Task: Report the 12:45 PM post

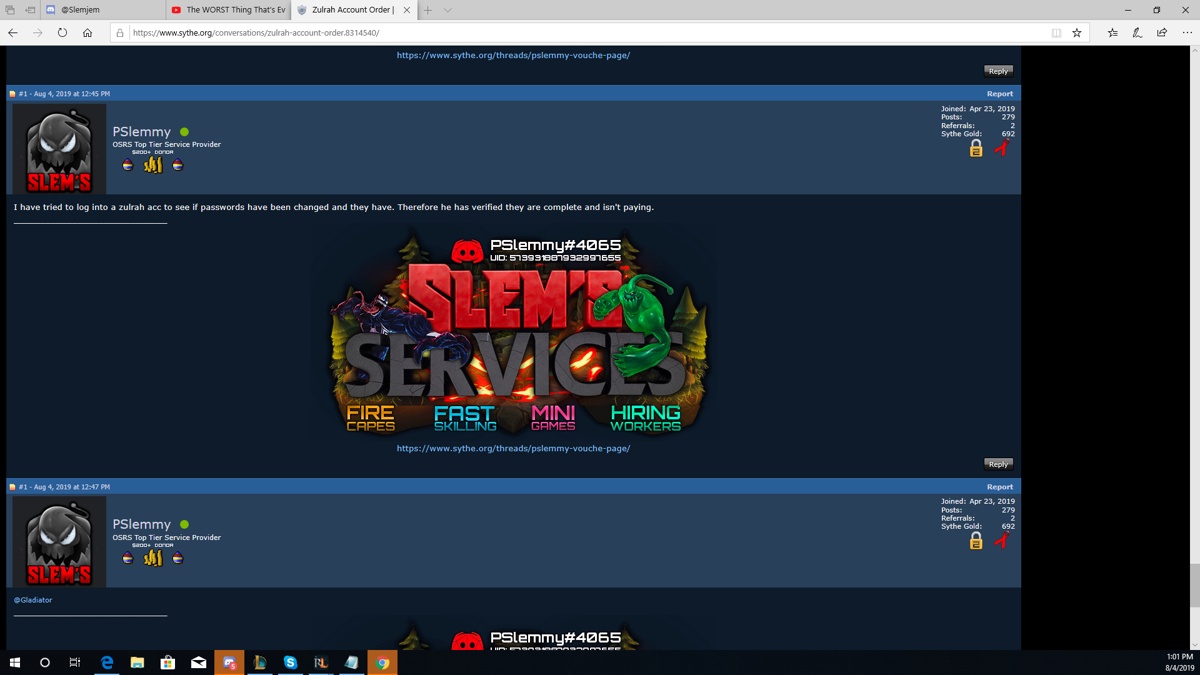Action: (x=1000, y=94)
